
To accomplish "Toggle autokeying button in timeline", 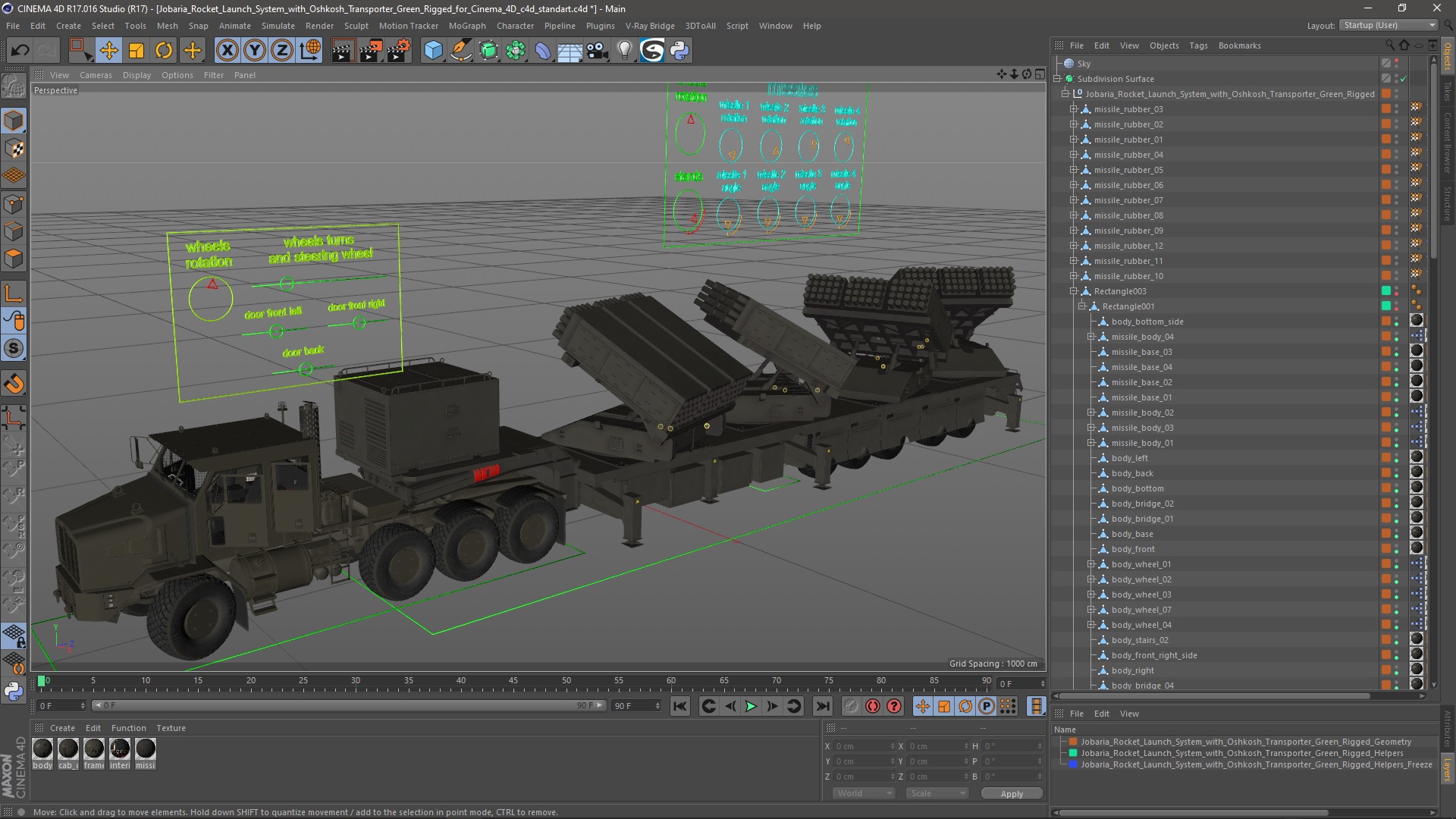I will tap(873, 706).
